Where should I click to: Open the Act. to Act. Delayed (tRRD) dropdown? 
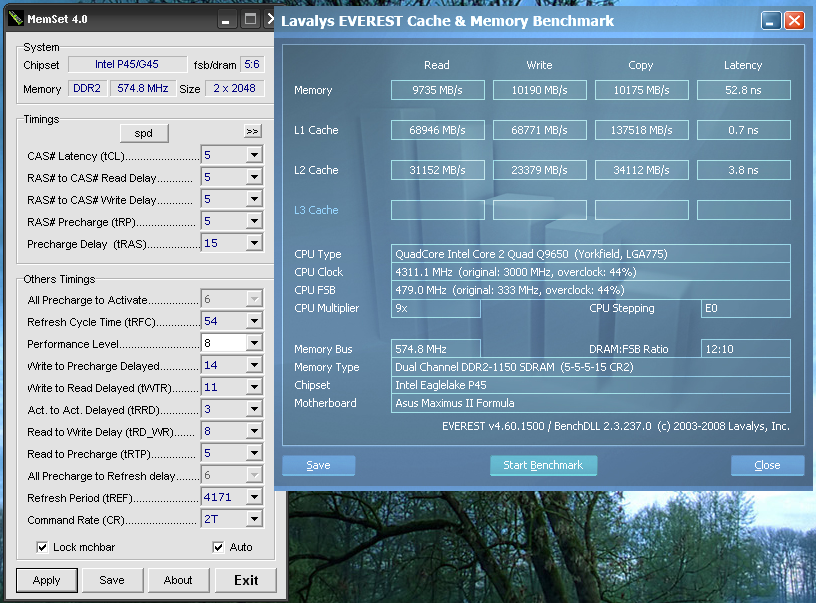click(254, 409)
